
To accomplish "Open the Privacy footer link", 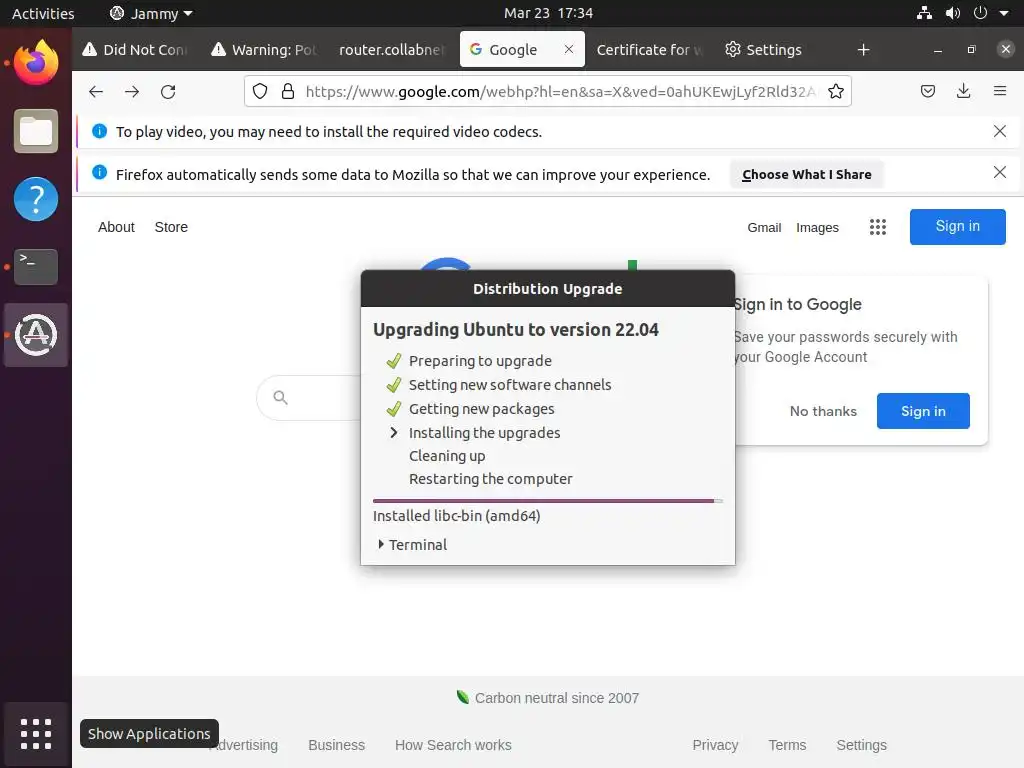I will (715, 744).
